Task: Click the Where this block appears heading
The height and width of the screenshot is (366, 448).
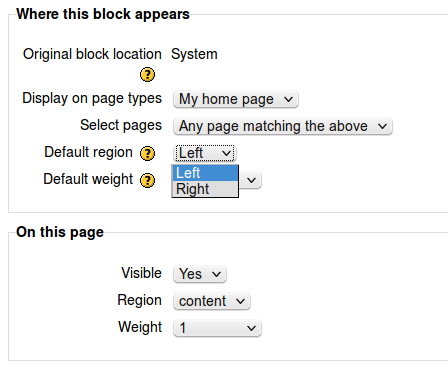Action: click(x=103, y=14)
